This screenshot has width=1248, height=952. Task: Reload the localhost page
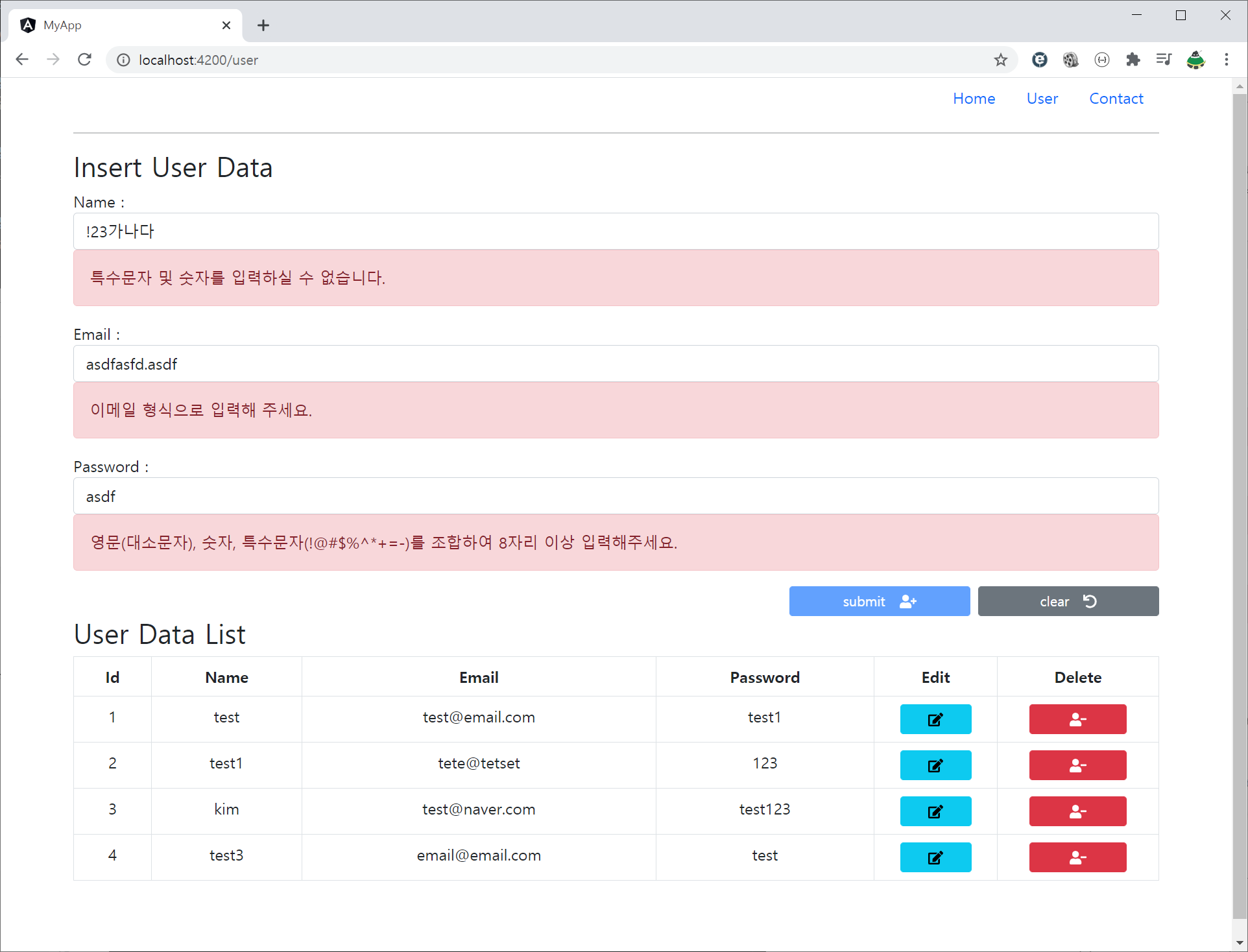(85, 60)
